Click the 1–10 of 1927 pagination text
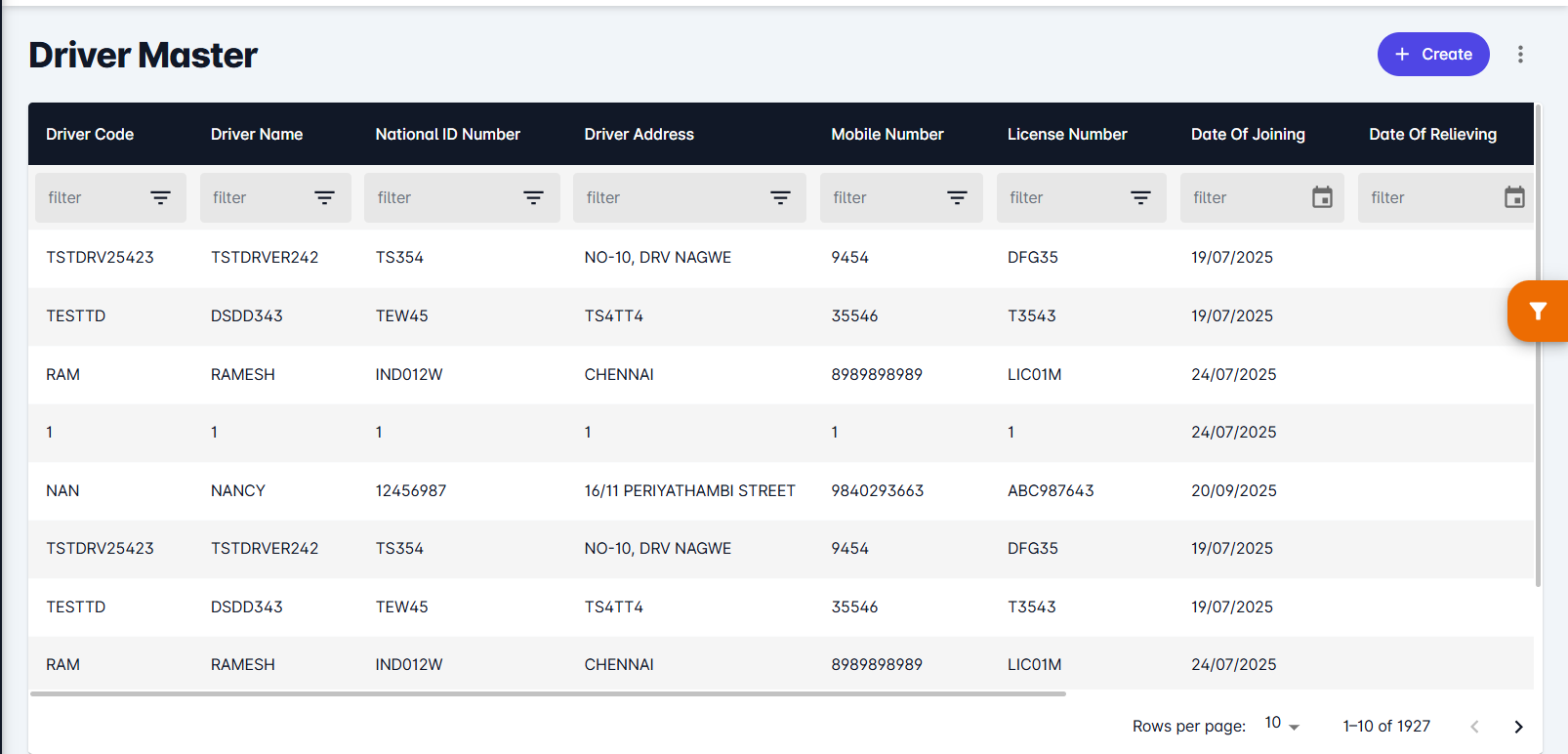This screenshot has height=754, width=1568. tap(1386, 726)
